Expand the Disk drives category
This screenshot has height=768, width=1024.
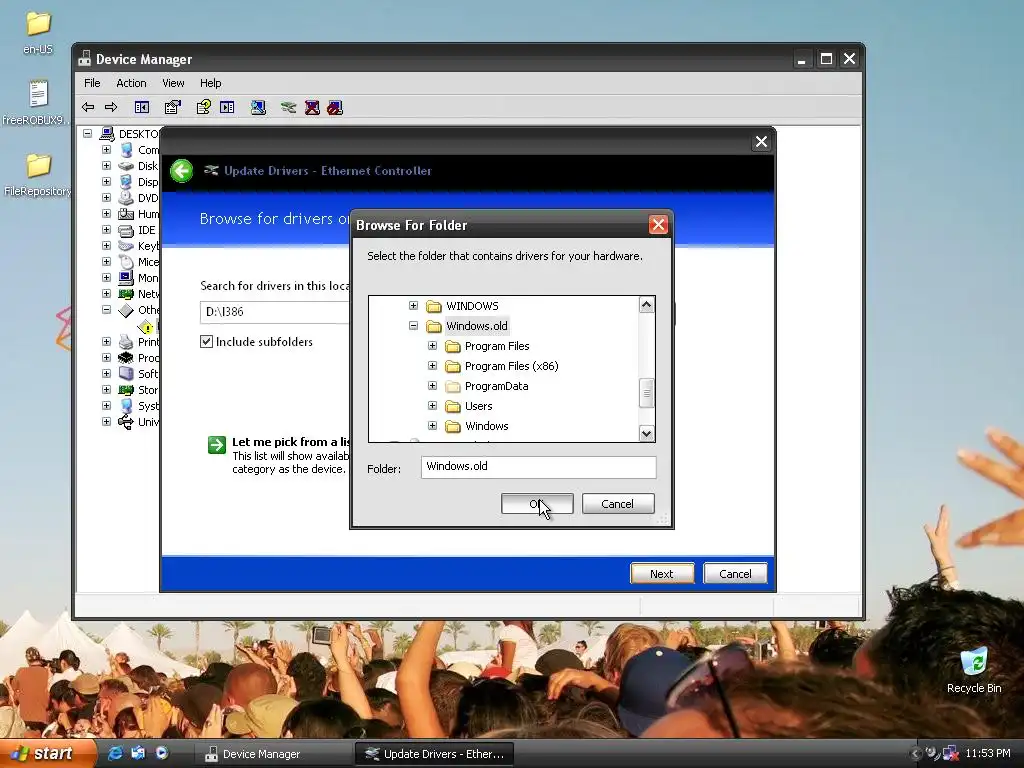pos(106,165)
